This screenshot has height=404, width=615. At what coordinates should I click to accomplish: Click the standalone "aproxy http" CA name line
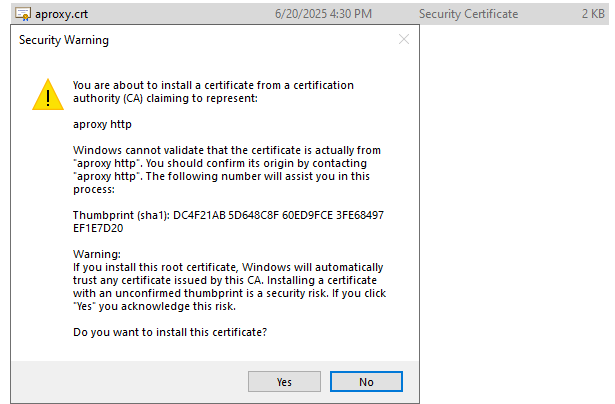(x=102, y=124)
